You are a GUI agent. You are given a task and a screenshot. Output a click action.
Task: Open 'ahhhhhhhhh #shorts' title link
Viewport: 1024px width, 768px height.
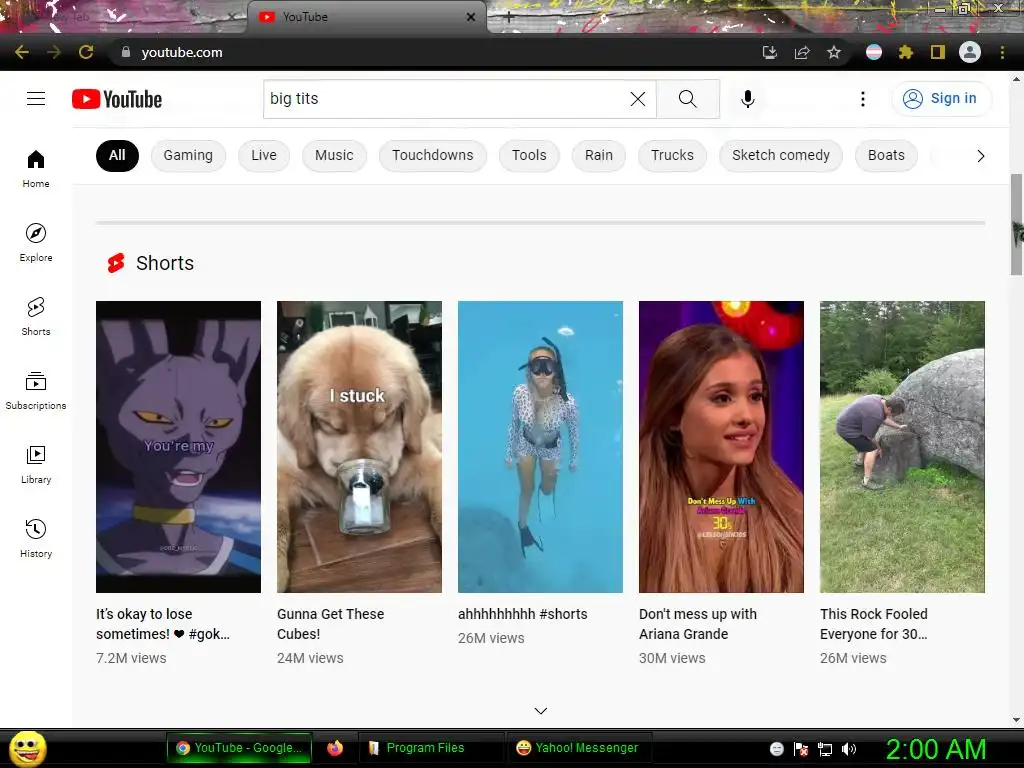pyautogui.click(x=522, y=614)
